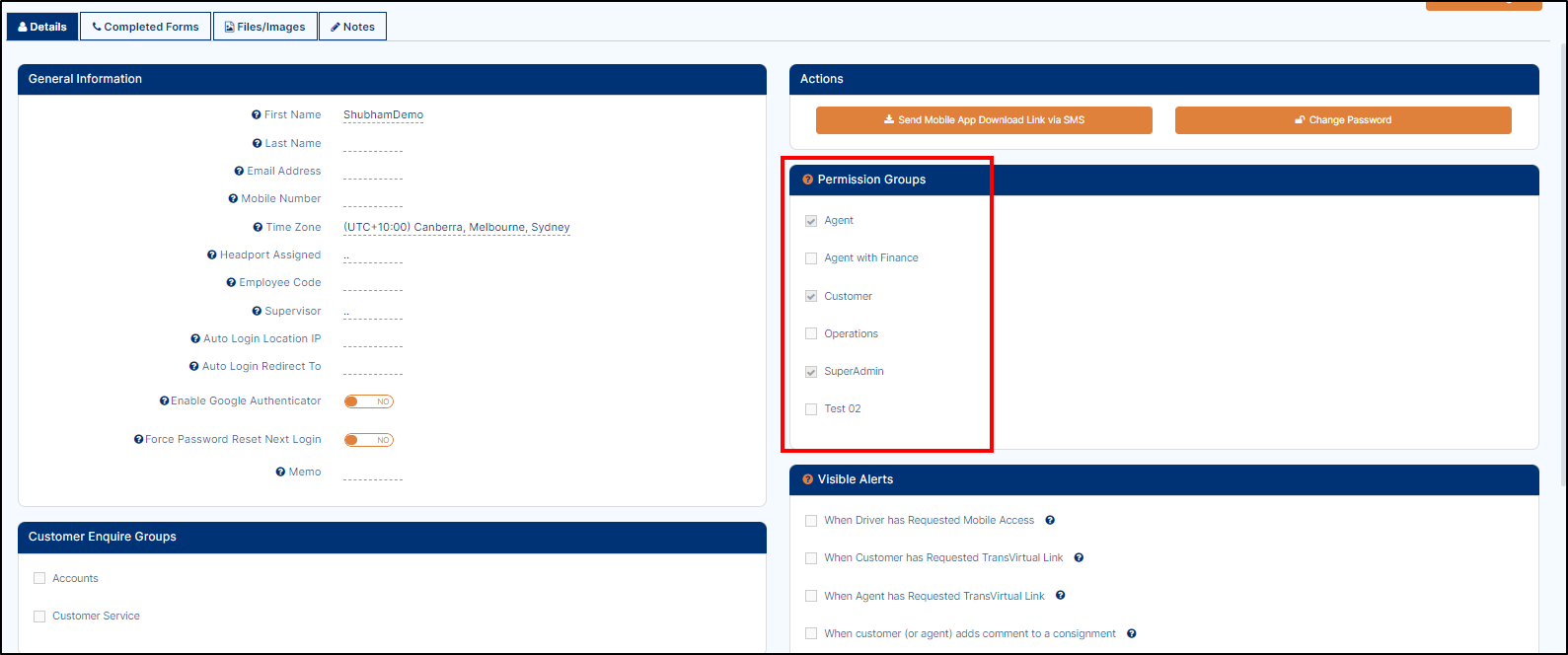Image resolution: width=1568 pixels, height=655 pixels.
Task: Tick the Operations permission group checkbox
Action: [811, 333]
